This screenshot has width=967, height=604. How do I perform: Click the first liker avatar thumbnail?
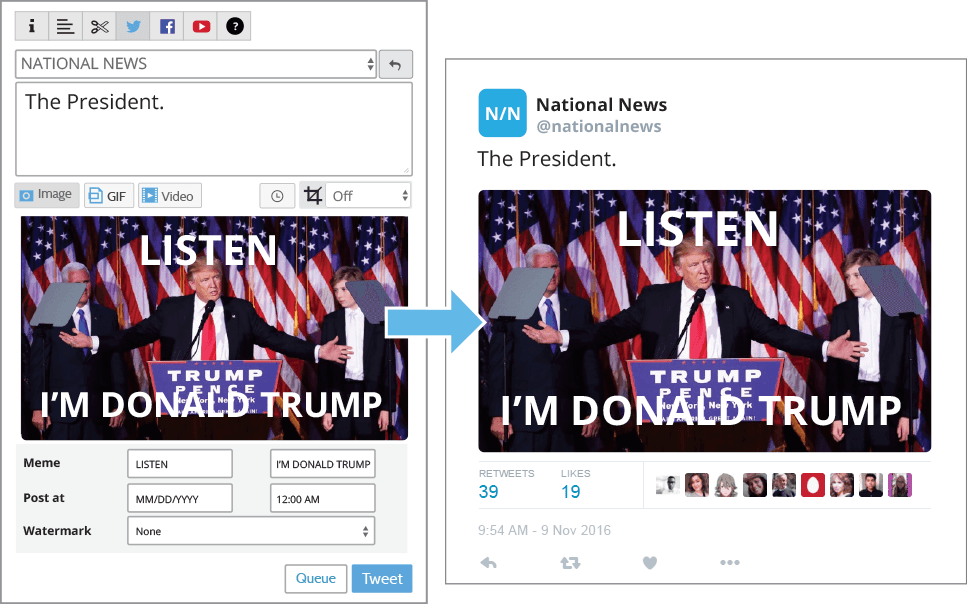[667, 485]
